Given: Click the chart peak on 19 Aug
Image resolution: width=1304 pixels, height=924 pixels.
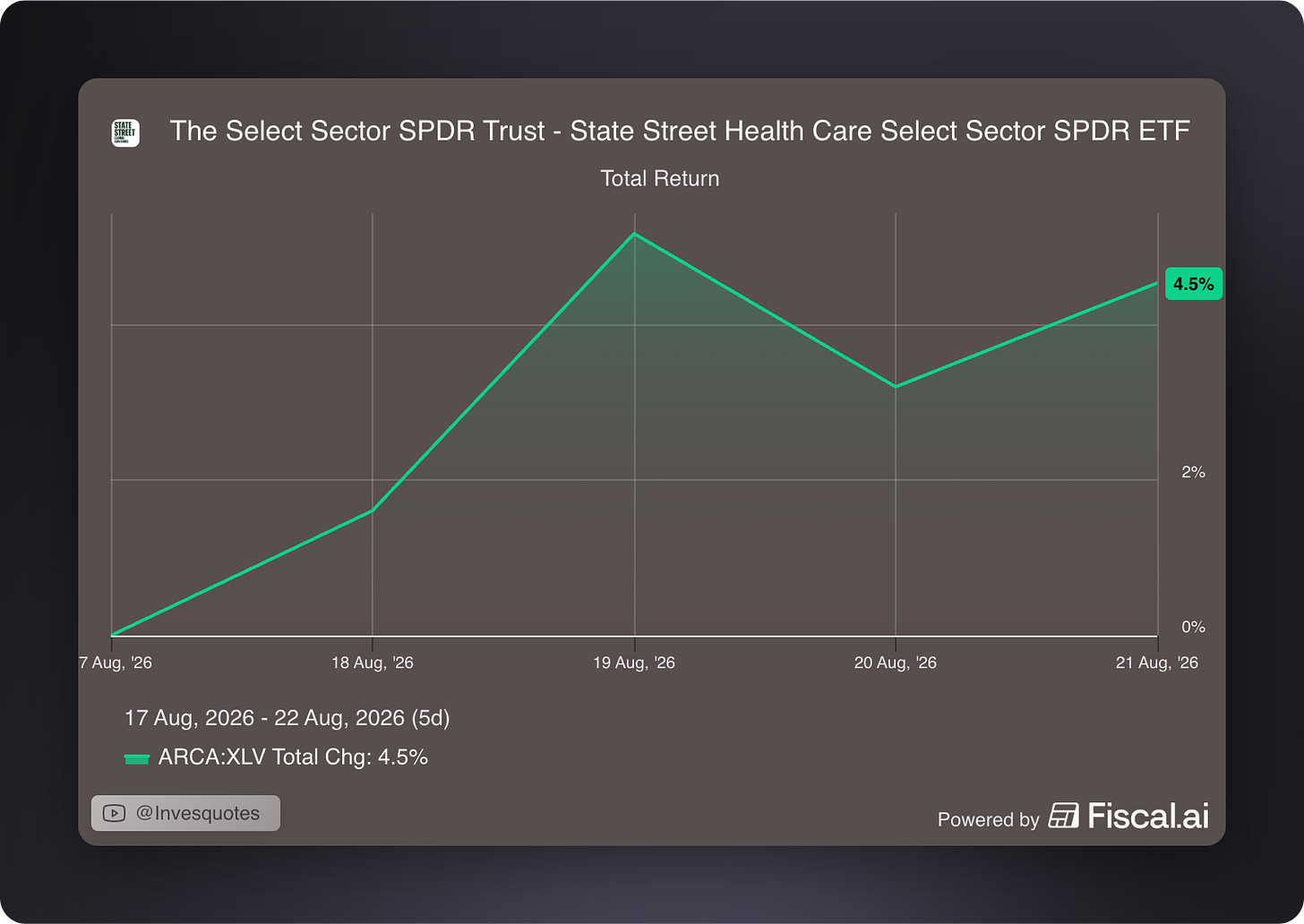Looking at the screenshot, I should tap(634, 234).
